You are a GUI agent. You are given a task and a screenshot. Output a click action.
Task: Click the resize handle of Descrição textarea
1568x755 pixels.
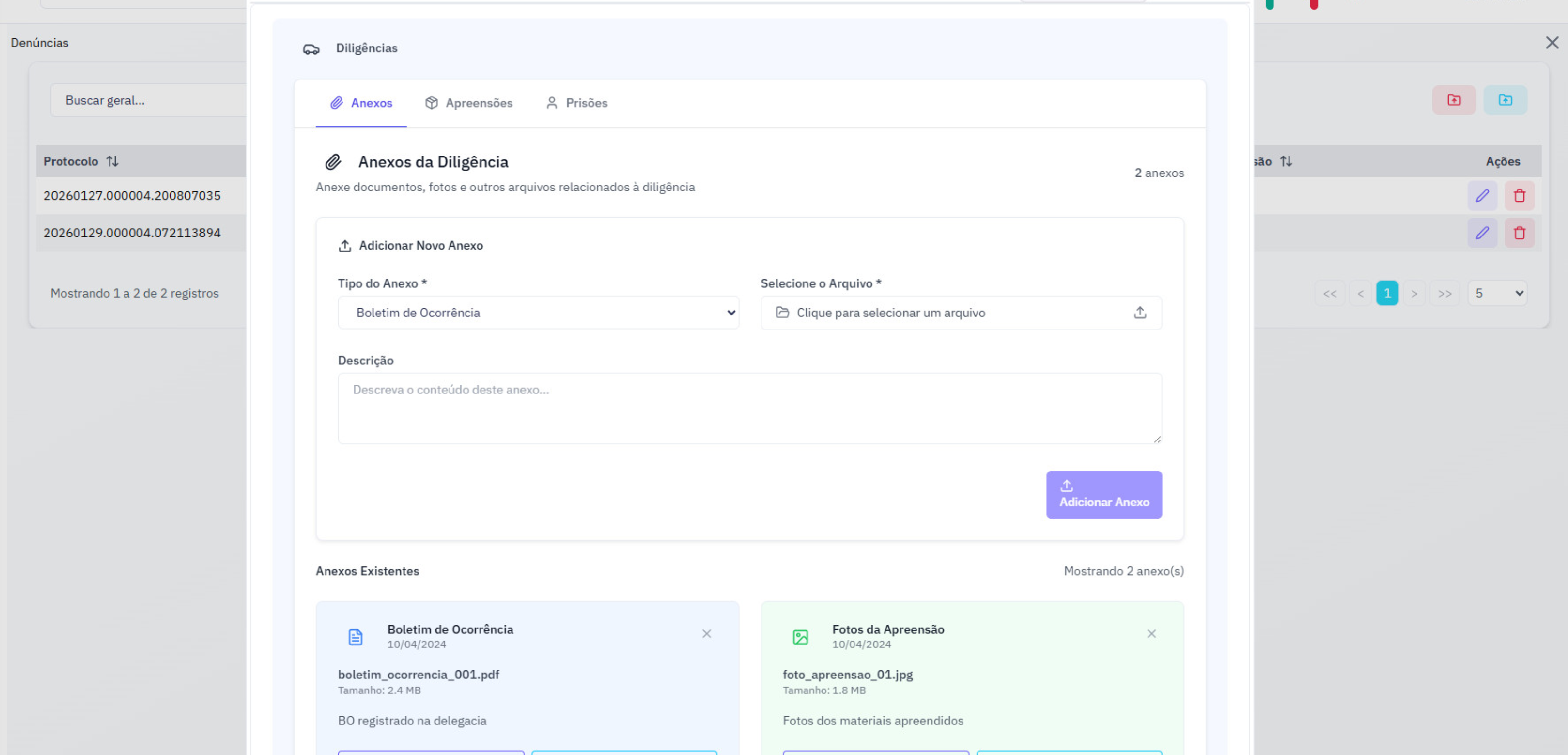(1157, 439)
